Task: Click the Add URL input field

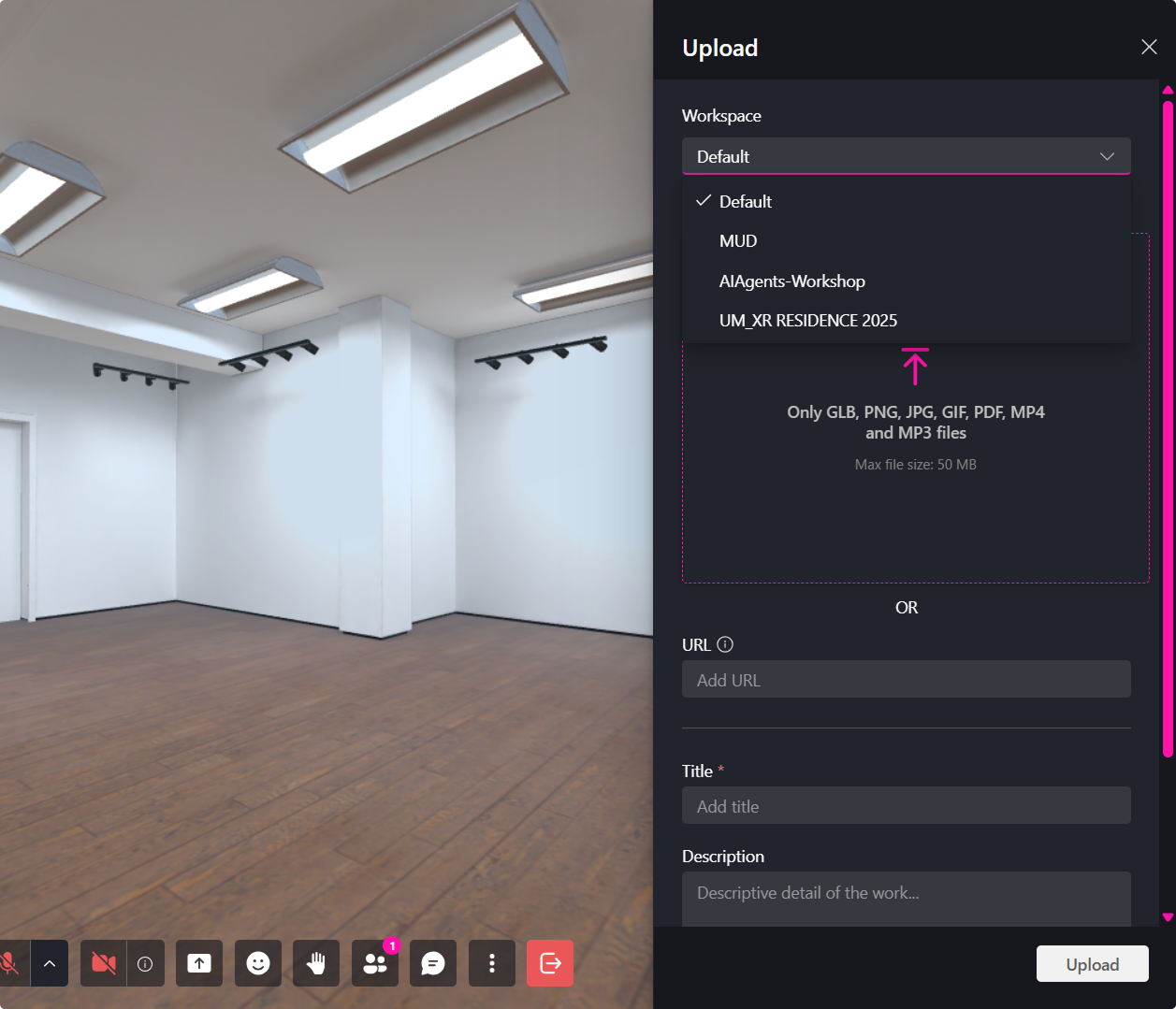Action: point(906,680)
